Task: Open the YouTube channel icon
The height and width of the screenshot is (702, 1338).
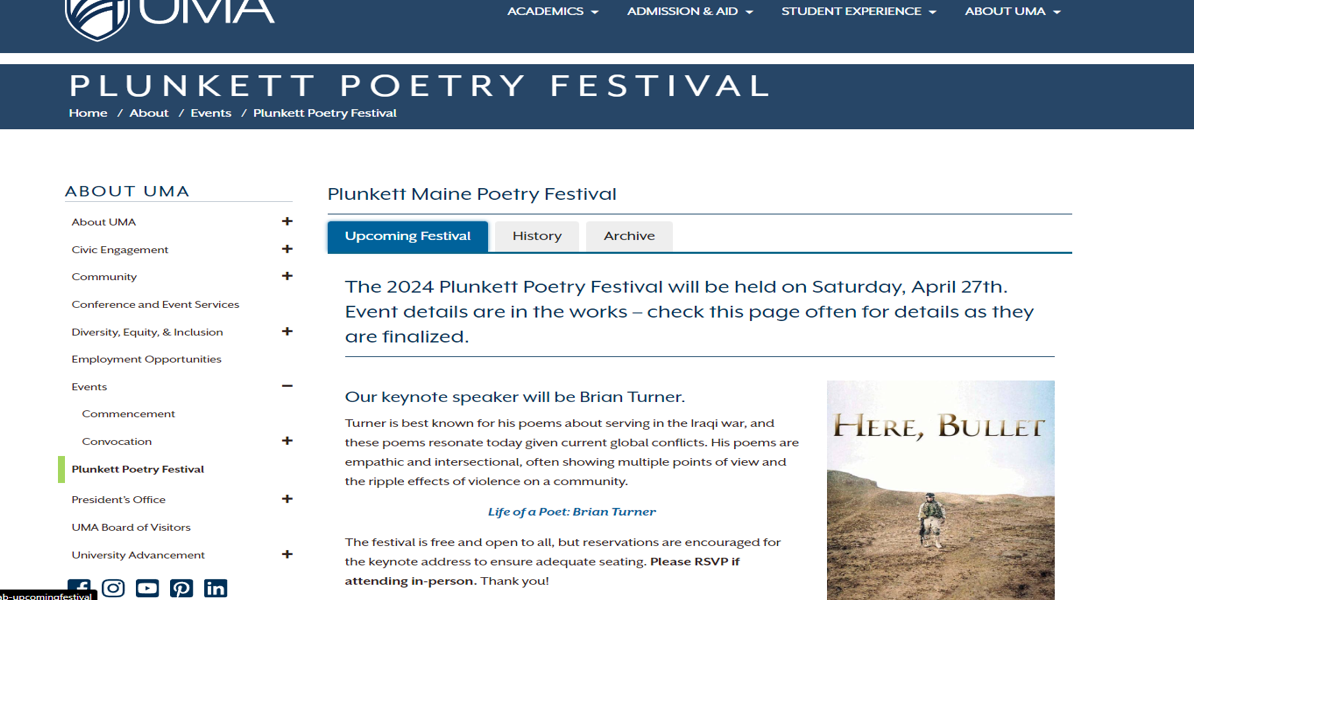Action: (x=147, y=588)
